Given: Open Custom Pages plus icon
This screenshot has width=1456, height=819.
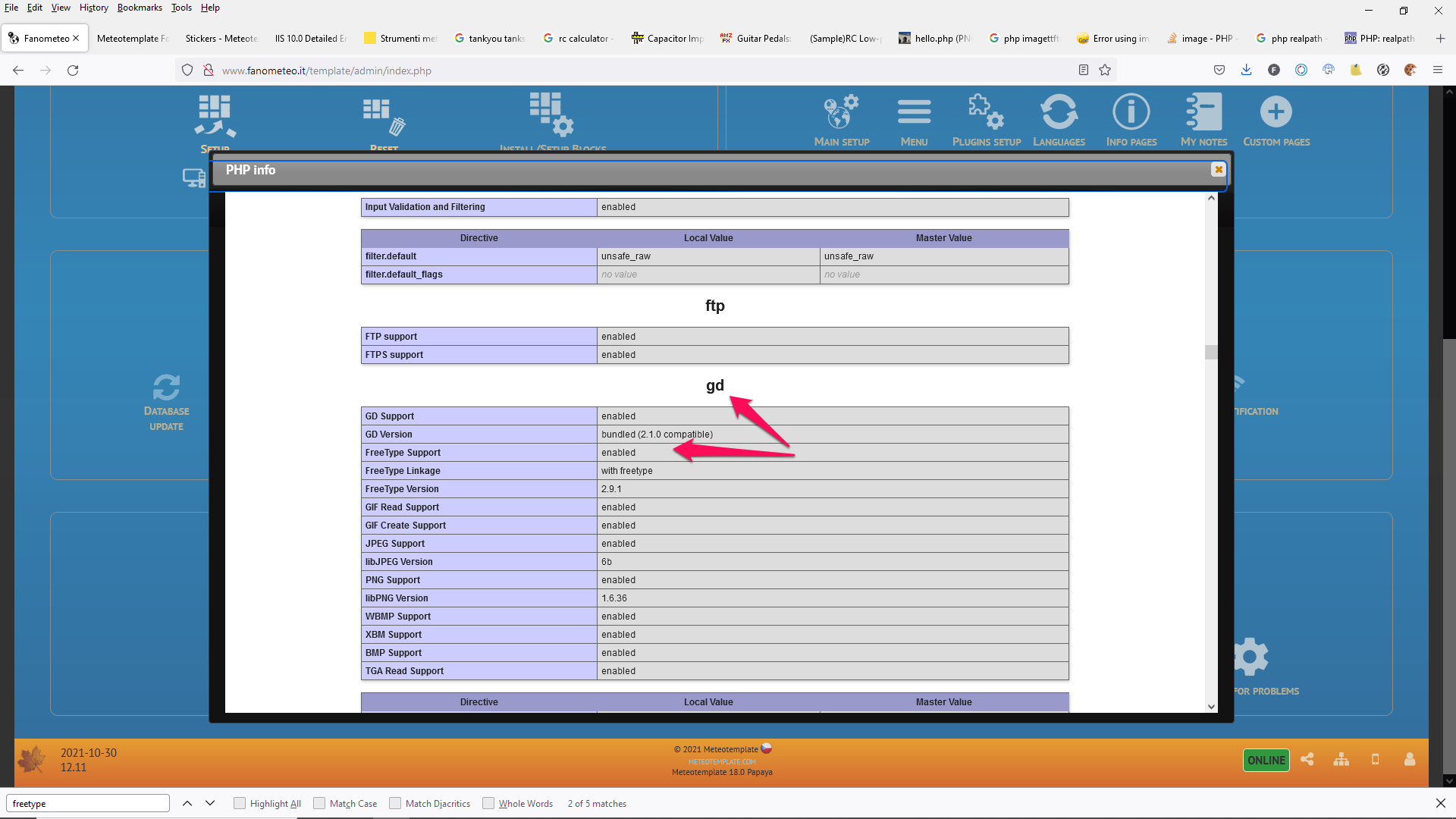Looking at the screenshot, I should (x=1276, y=112).
